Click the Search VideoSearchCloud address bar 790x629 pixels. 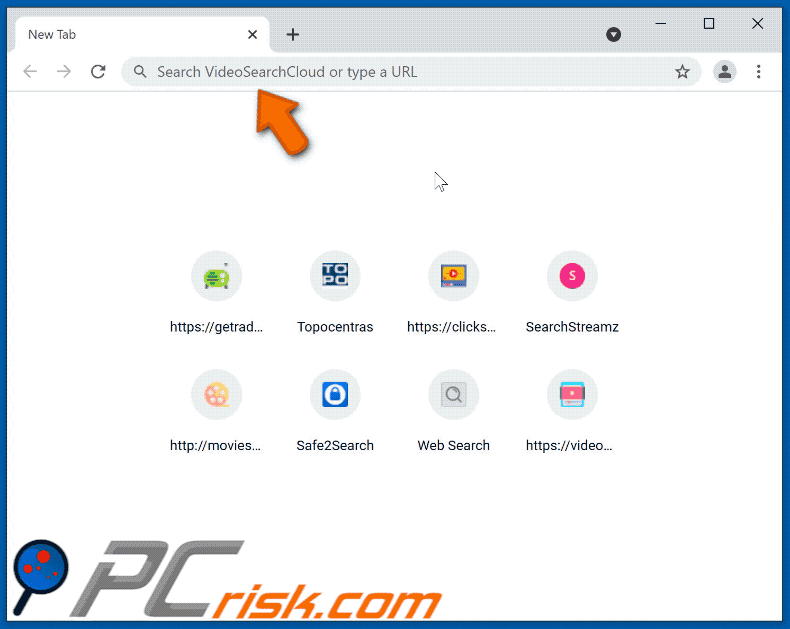point(411,72)
